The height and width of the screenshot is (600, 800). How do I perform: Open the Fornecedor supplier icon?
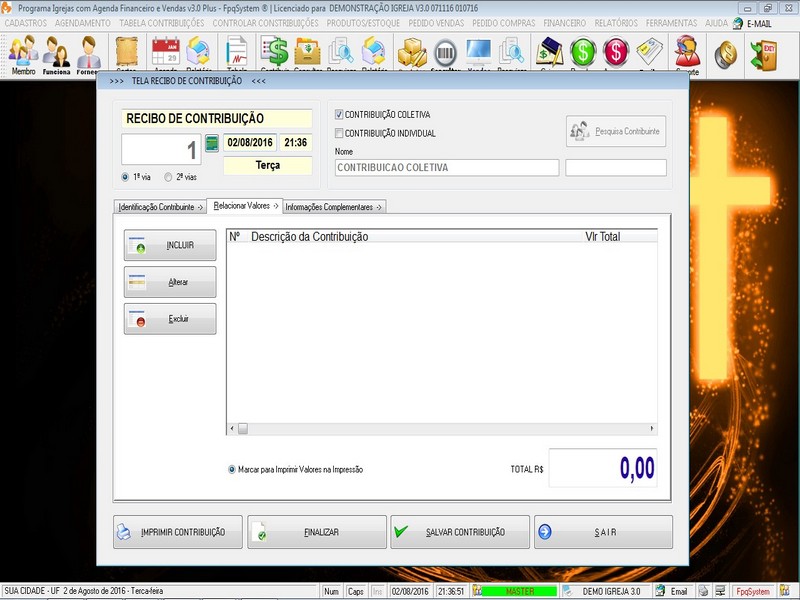click(x=89, y=55)
